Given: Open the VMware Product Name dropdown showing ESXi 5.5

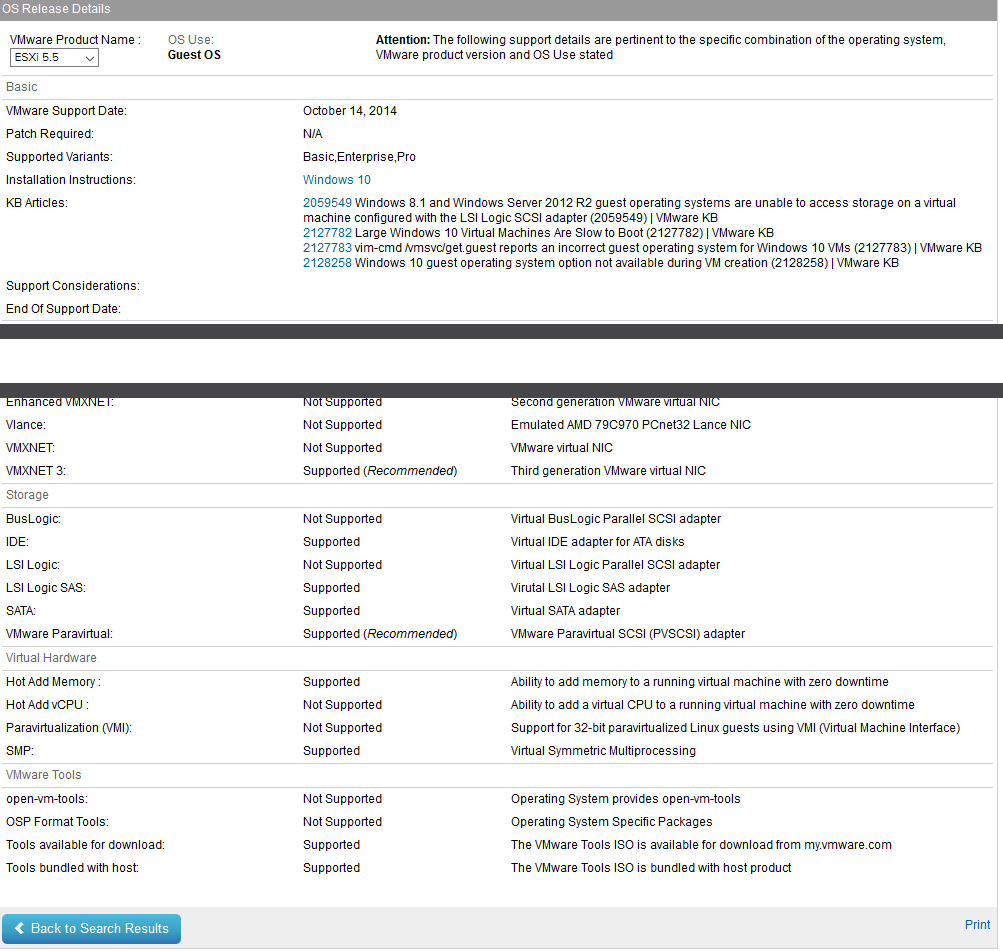Looking at the screenshot, I should (54, 58).
